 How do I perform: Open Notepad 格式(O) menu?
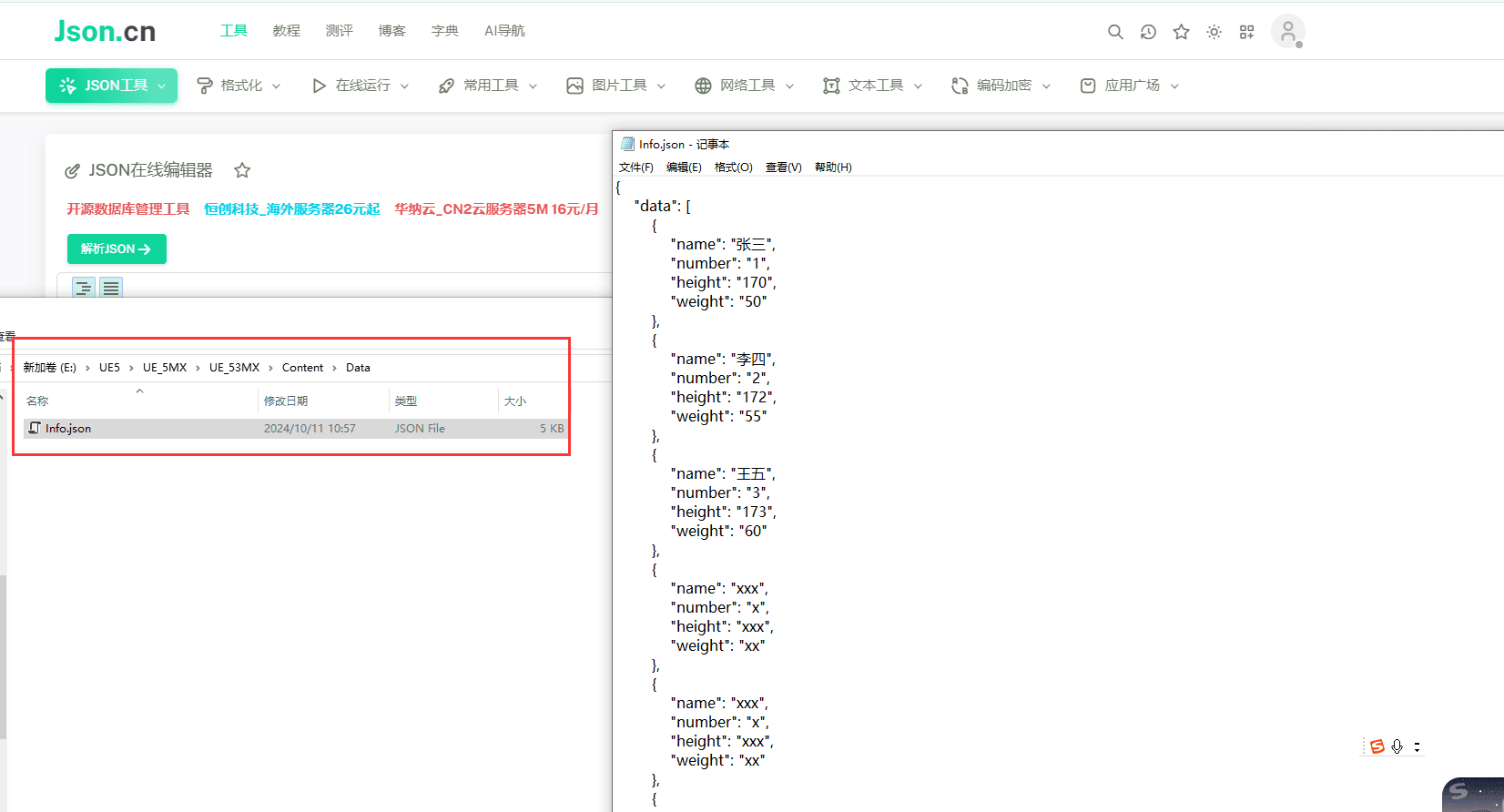[x=734, y=167]
